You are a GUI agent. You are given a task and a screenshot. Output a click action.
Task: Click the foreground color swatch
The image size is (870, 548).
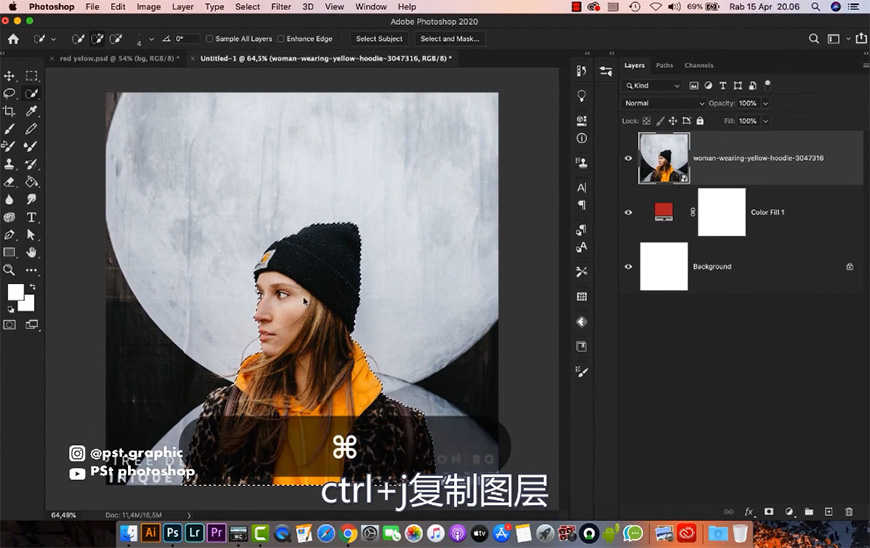[x=16, y=292]
